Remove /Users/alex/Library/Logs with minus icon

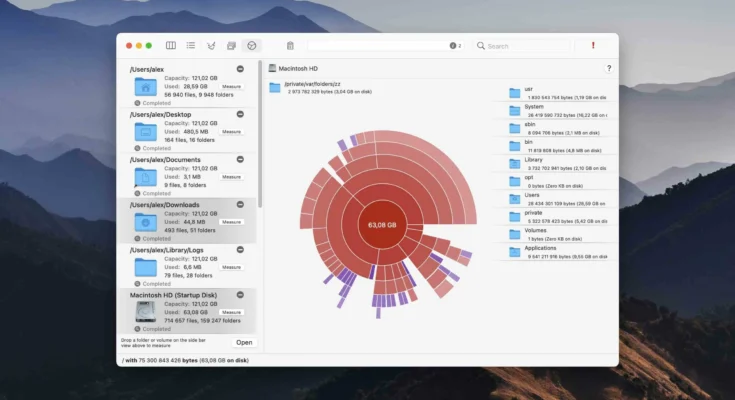tap(240, 249)
